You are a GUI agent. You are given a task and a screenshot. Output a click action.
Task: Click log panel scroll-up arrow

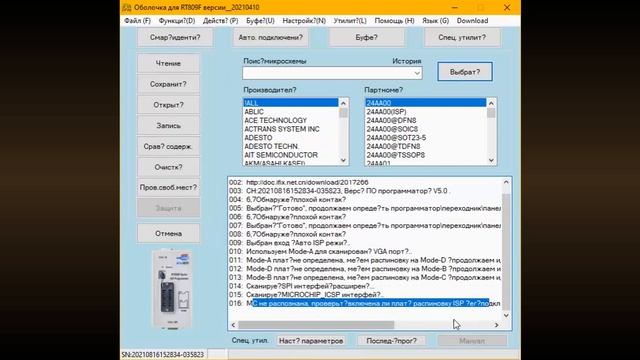click(506, 182)
